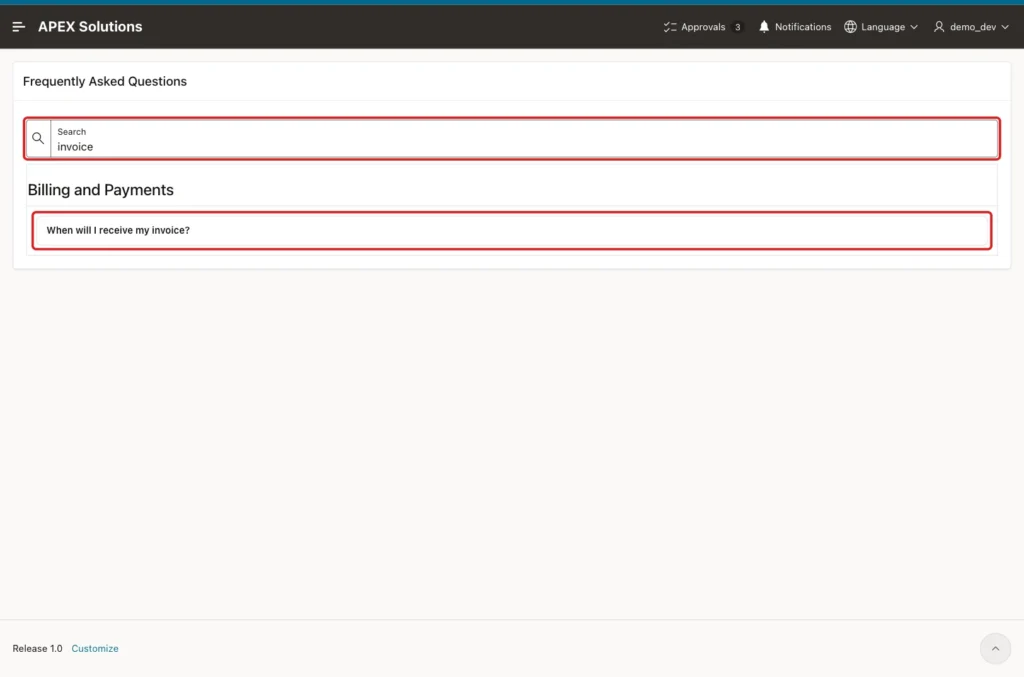Image resolution: width=1024 pixels, height=677 pixels.
Task: Click the Language globe icon
Action: pos(850,27)
